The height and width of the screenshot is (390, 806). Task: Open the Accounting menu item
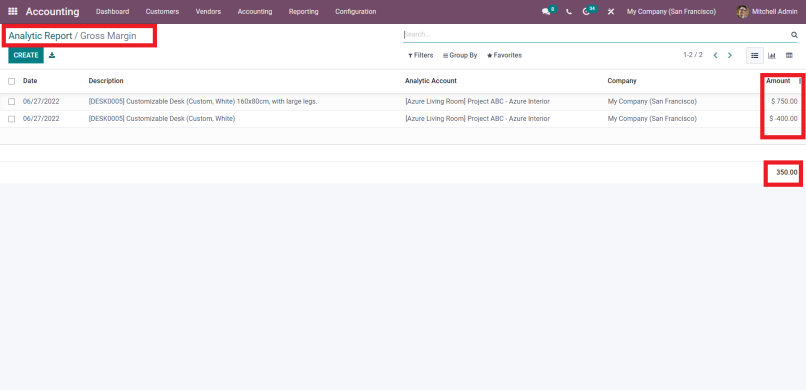click(x=255, y=11)
